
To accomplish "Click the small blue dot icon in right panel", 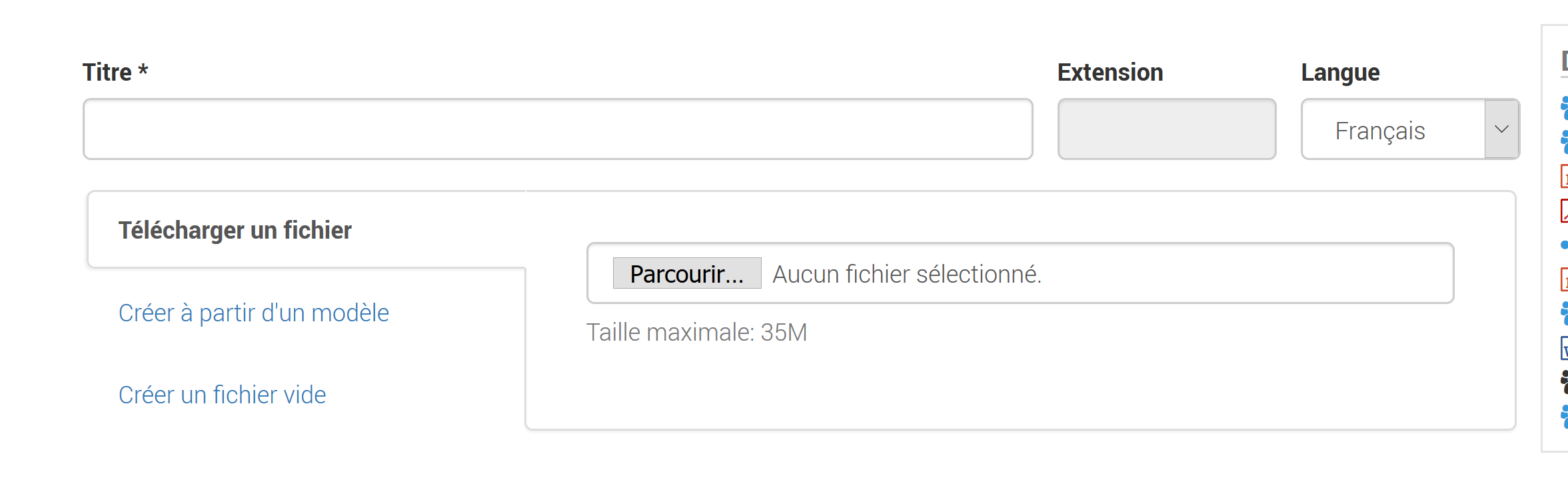I will click(x=1565, y=245).
